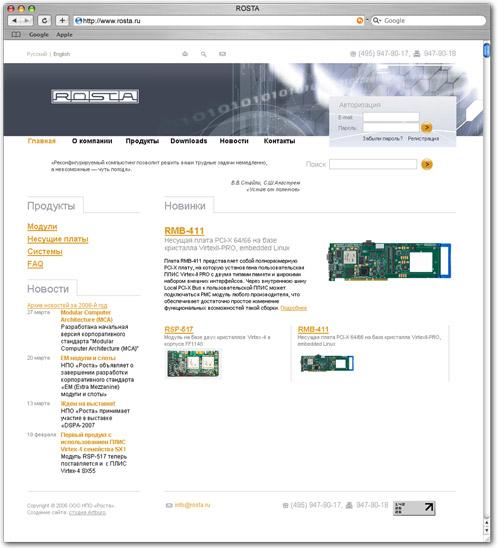Click the scrollbar down arrow
Viewport: 498px width, 548px height.
[486, 530]
